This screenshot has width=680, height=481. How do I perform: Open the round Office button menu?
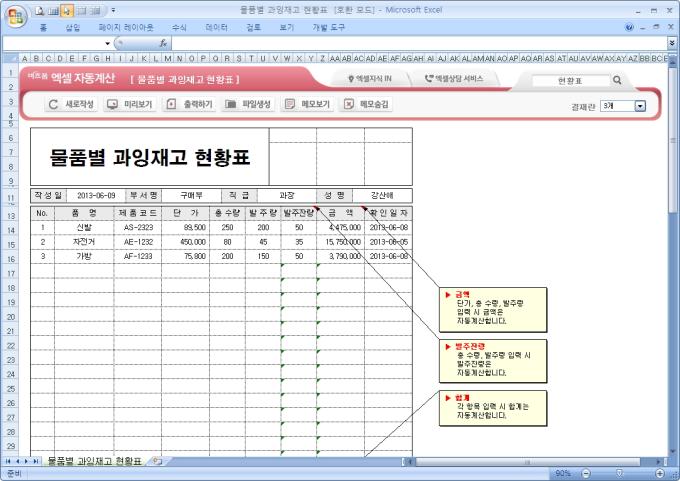pyautogui.click(x=16, y=16)
